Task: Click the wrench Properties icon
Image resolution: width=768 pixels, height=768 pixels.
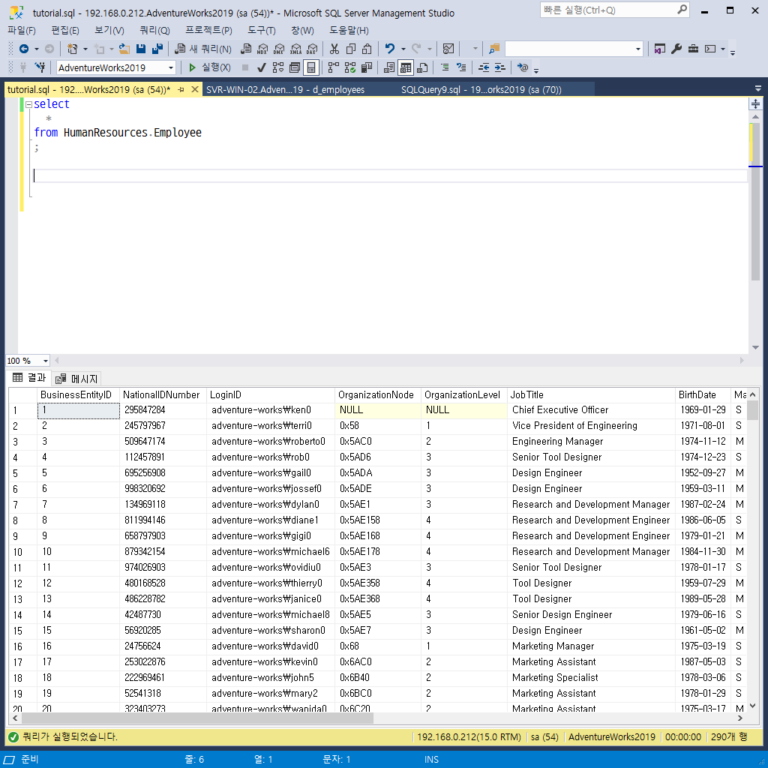Action: 676,49
